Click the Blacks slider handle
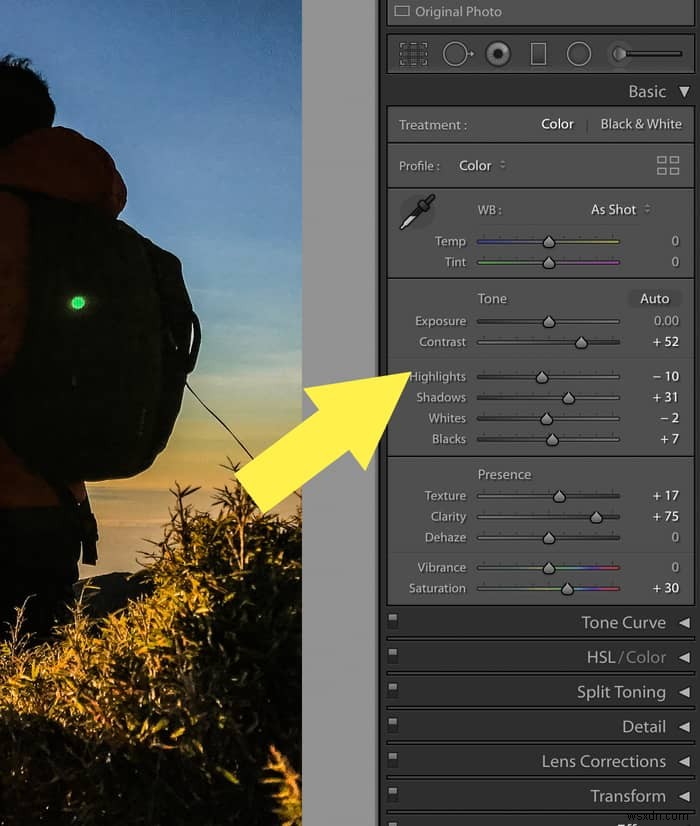Screen dimensions: 700x826 (552, 439)
